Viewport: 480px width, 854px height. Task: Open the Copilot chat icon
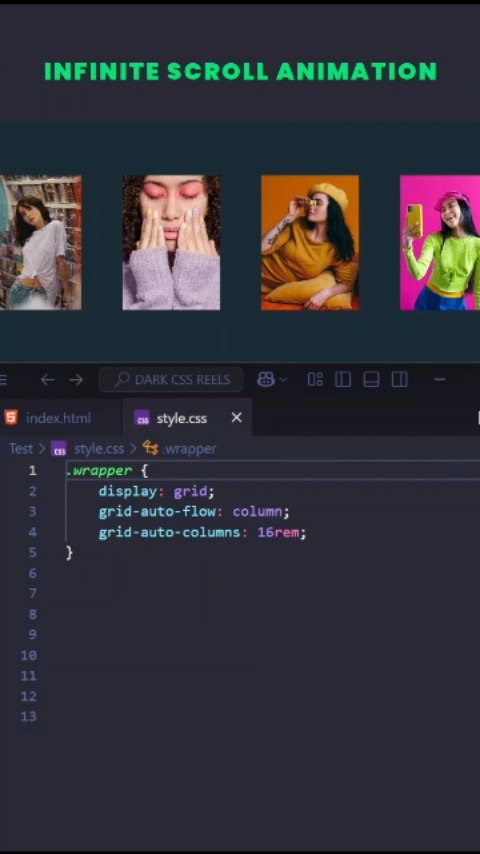point(266,380)
